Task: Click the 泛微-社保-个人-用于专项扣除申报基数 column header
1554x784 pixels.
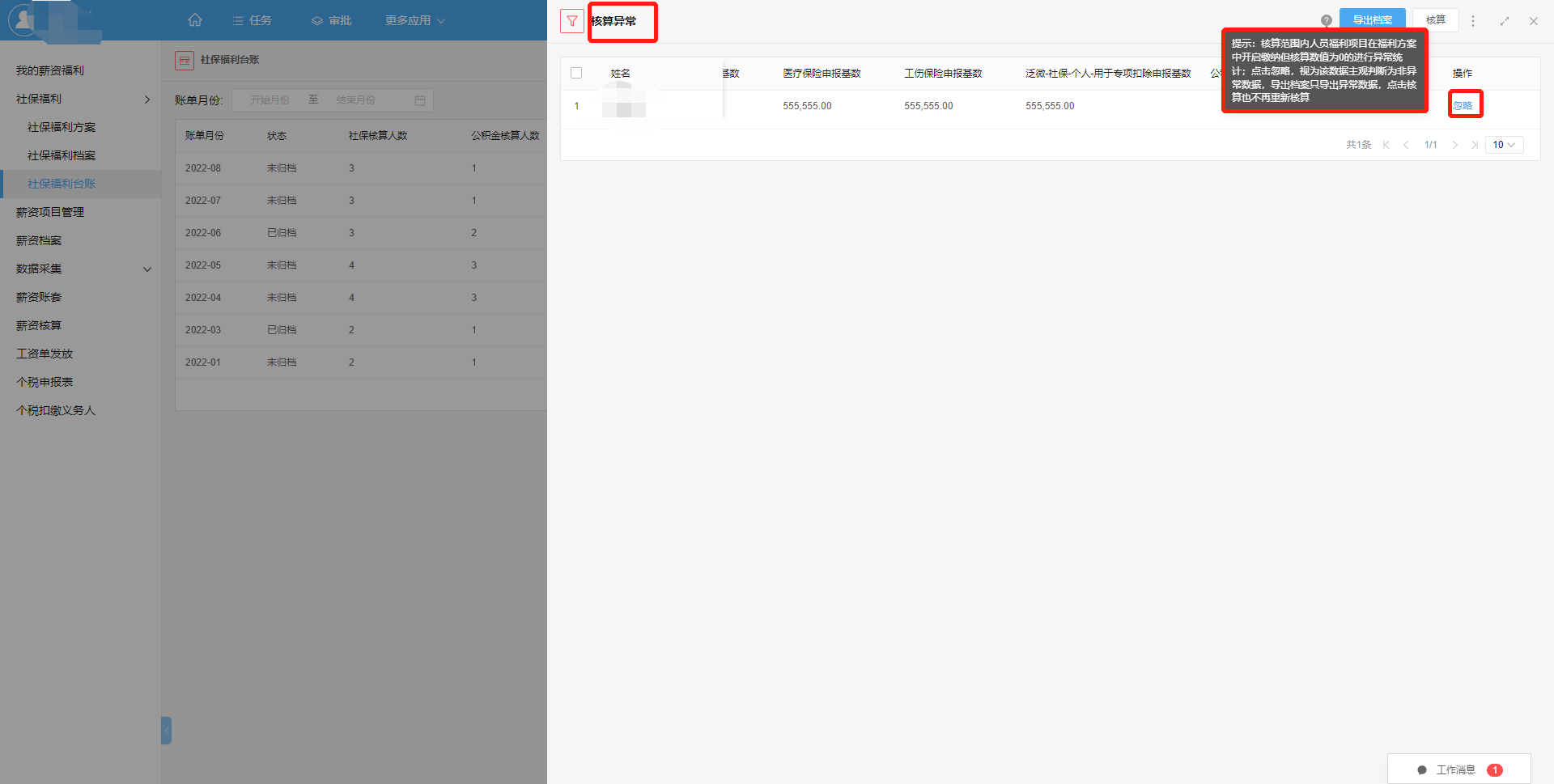Action: (1108, 74)
